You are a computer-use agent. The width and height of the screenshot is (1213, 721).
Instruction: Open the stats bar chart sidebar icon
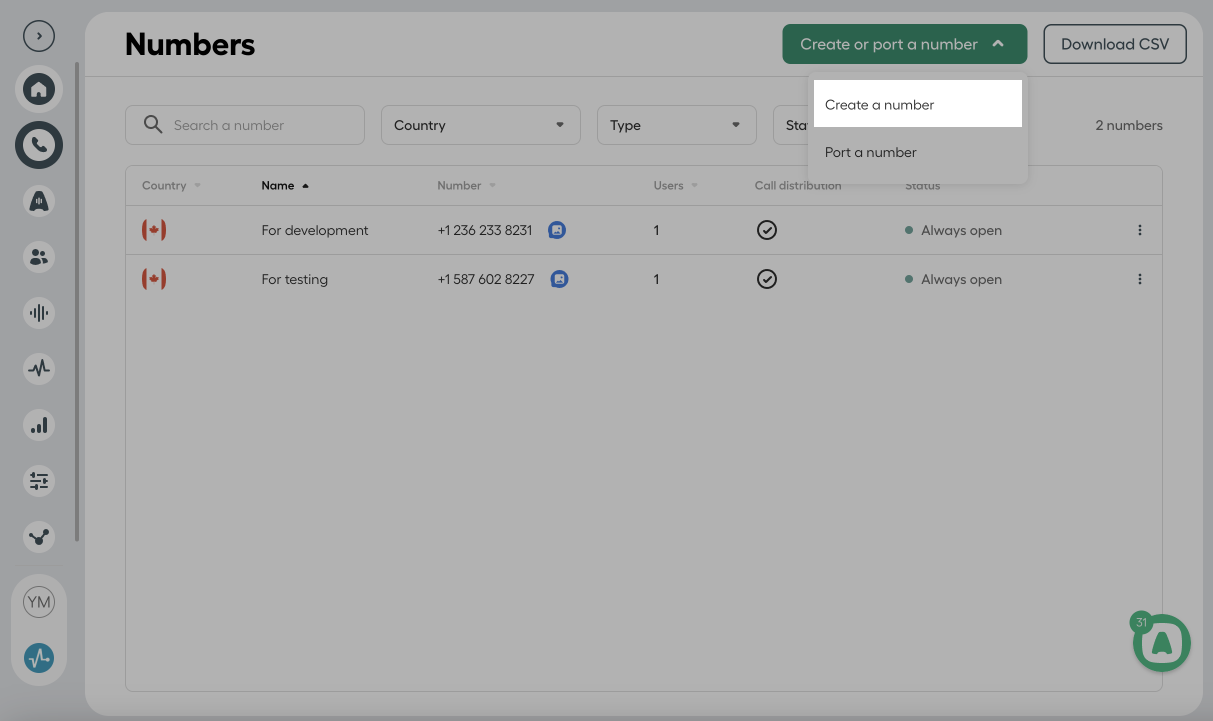point(39,425)
